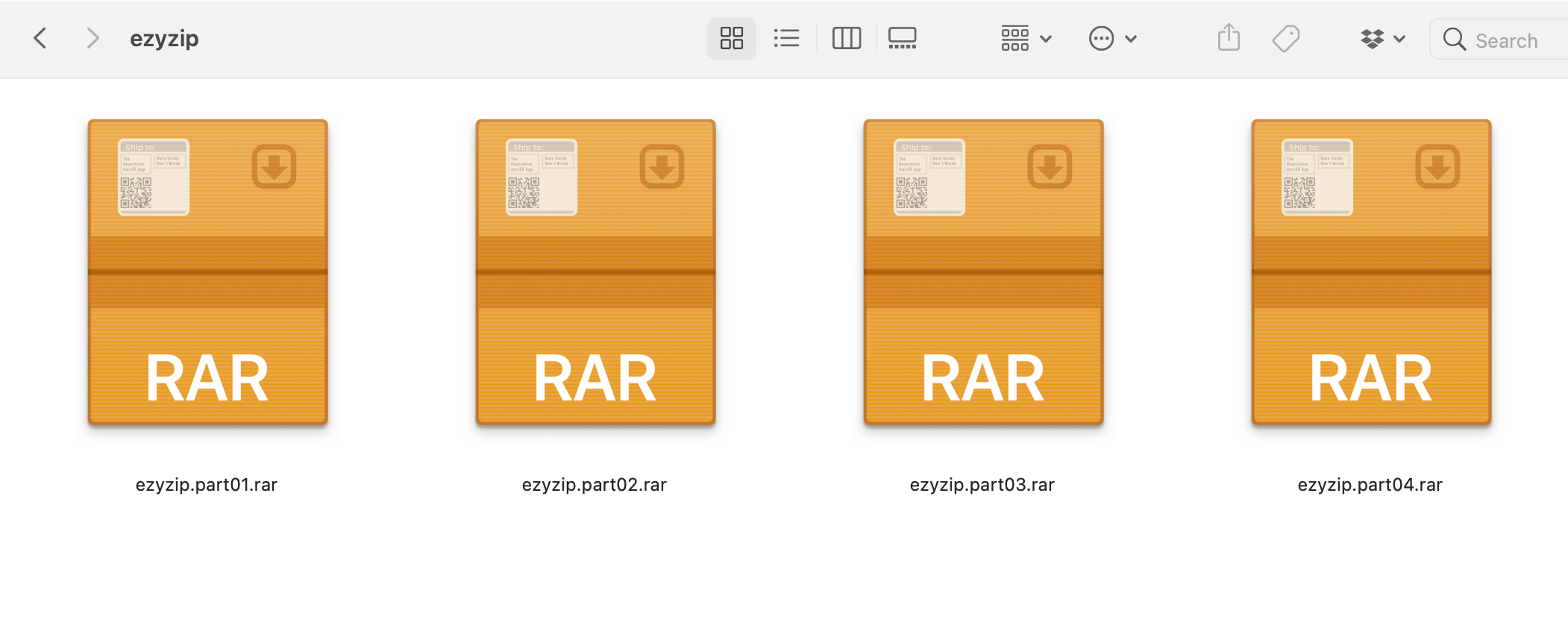This screenshot has width=1568, height=640.
Task: Click the Share icon
Action: click(x=1229, y=38)
